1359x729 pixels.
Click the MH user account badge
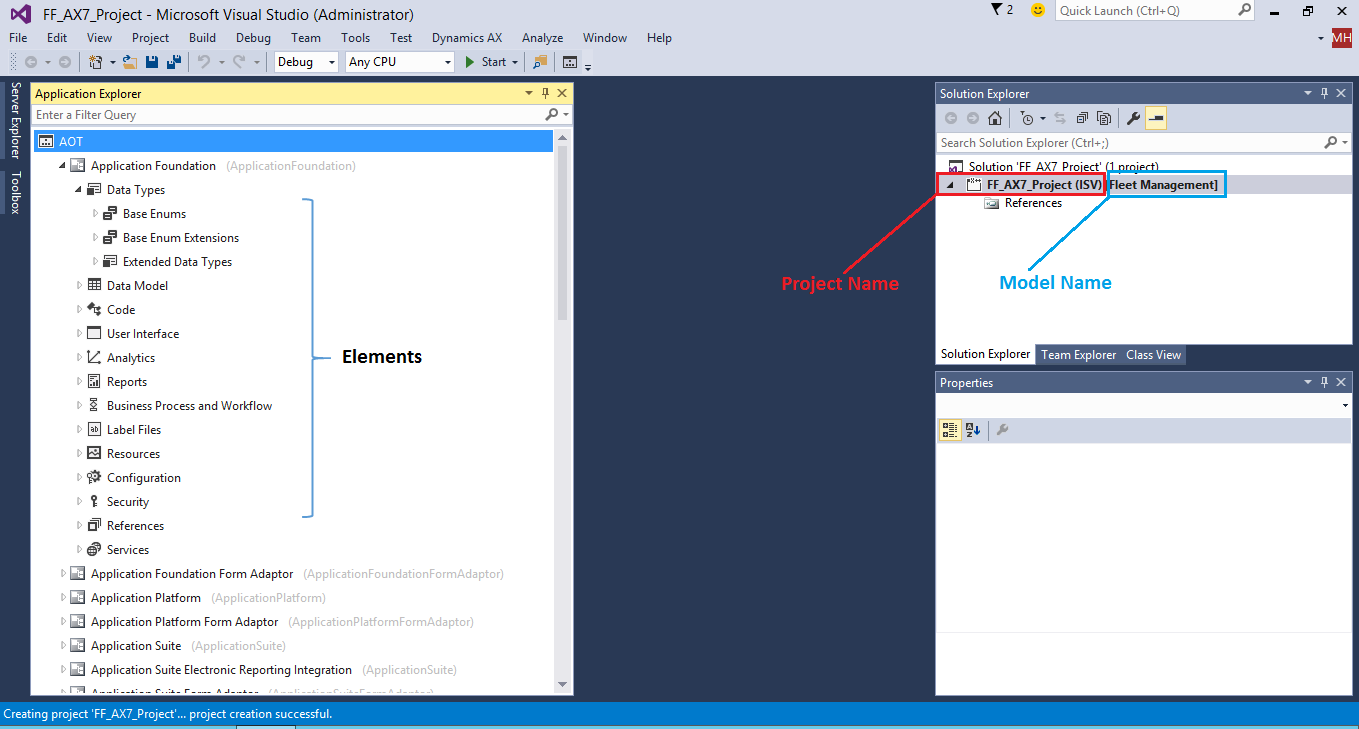pos(1341,38)
